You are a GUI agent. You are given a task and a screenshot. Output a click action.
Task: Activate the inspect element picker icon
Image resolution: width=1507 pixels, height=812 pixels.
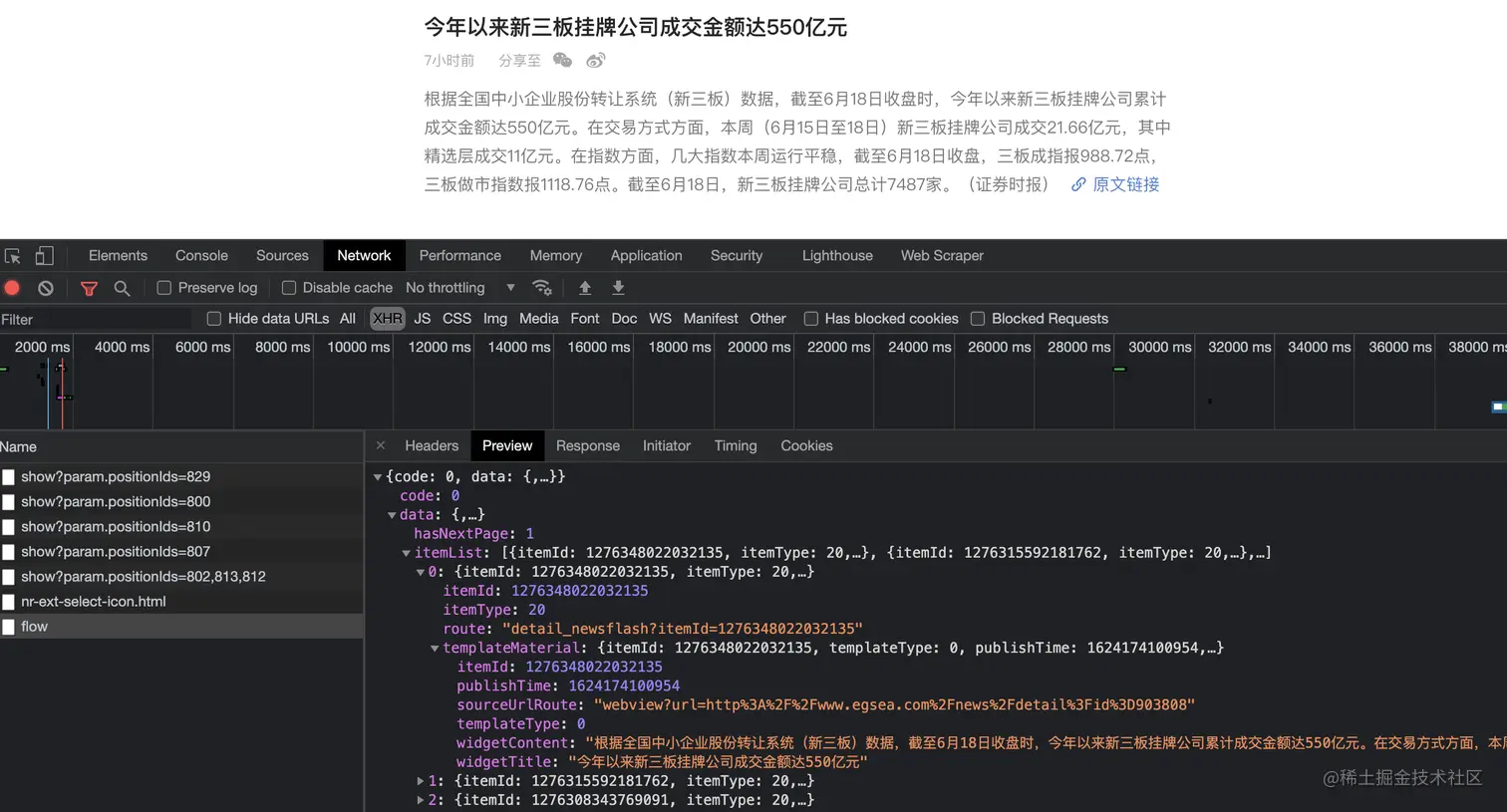point(13,256)
